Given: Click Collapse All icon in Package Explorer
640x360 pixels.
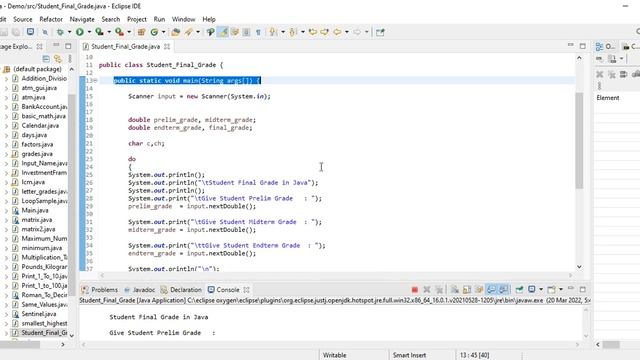Looking at the screenshot, I should coord(46,59).
